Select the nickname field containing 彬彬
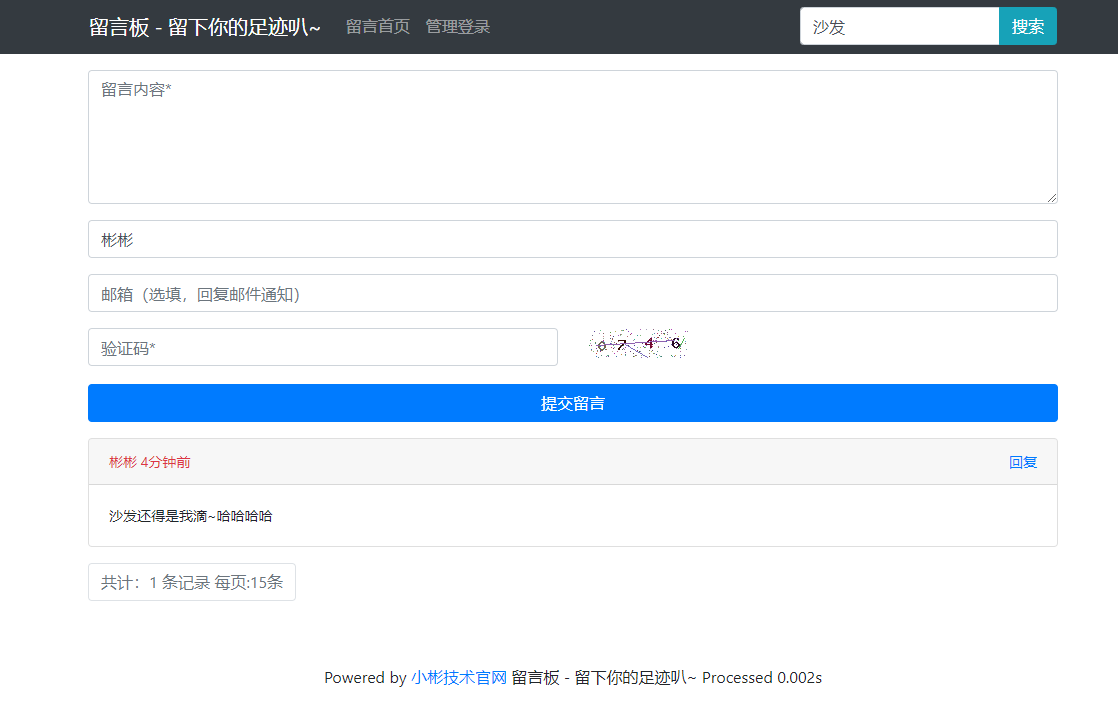The height and width of the screenshot is (713, 1118). 572,240
